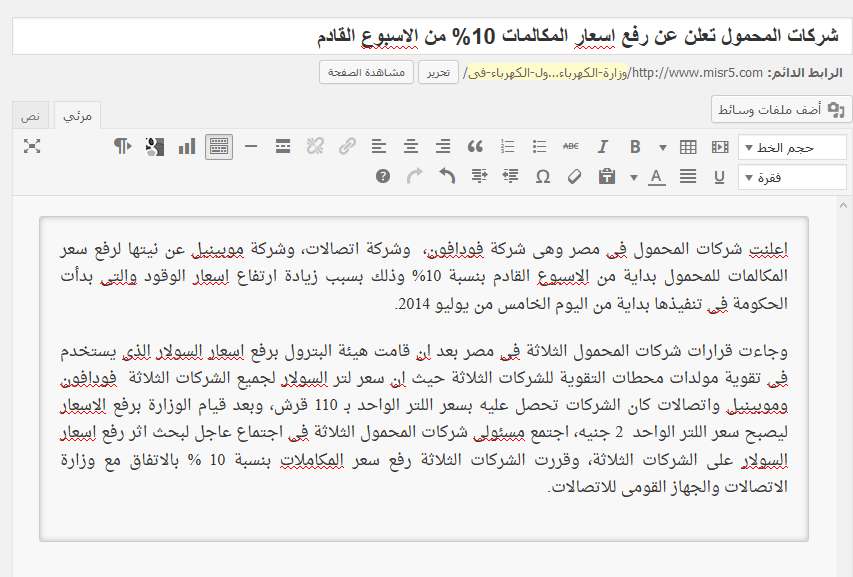This screenshot has width=853, height=577.
Task: Align text to the left
Action: click(379, 147)
